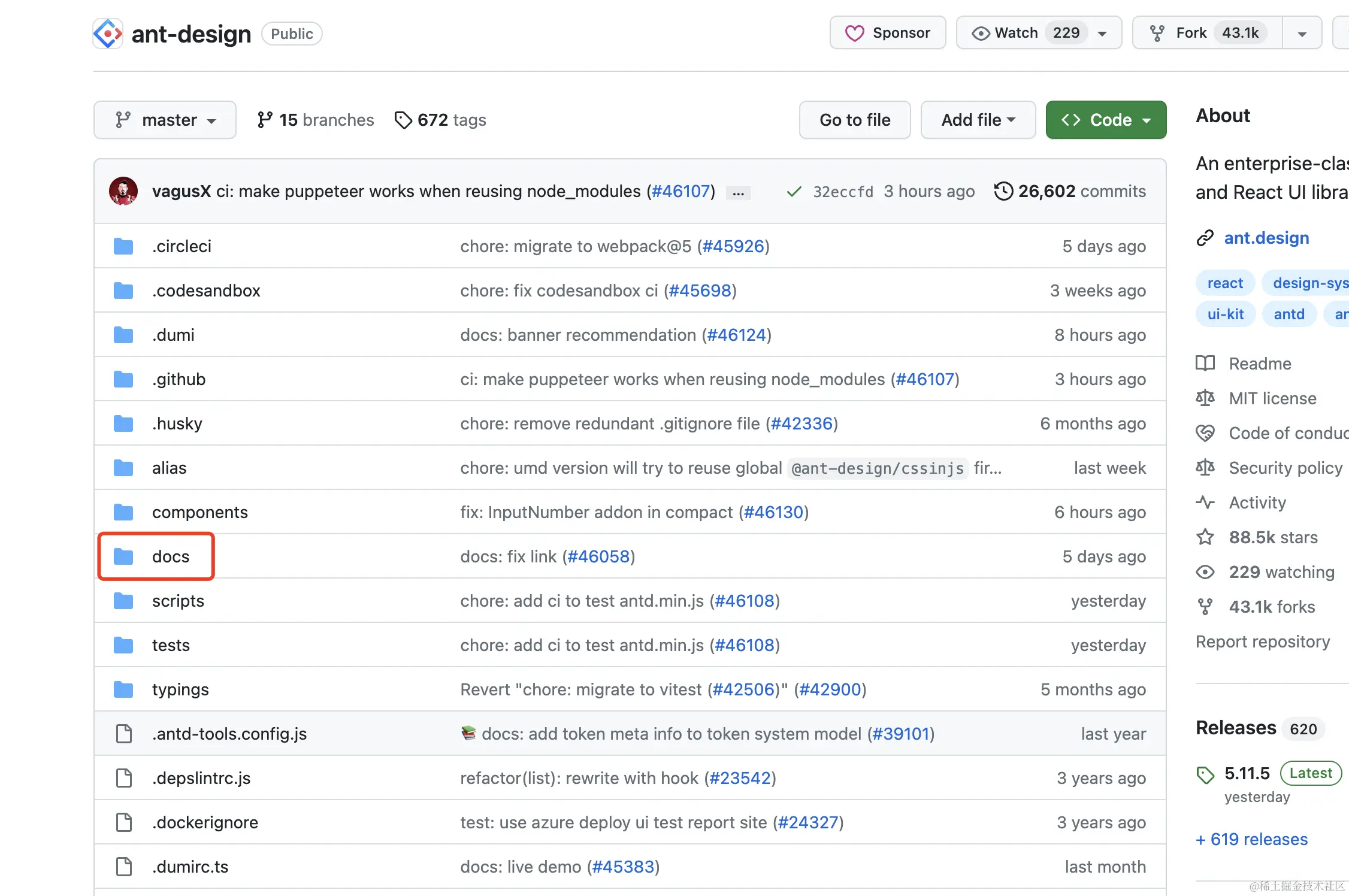Open vagusX author name link
This screenshot has width=1349, height=896.
[x=182, y=192]
